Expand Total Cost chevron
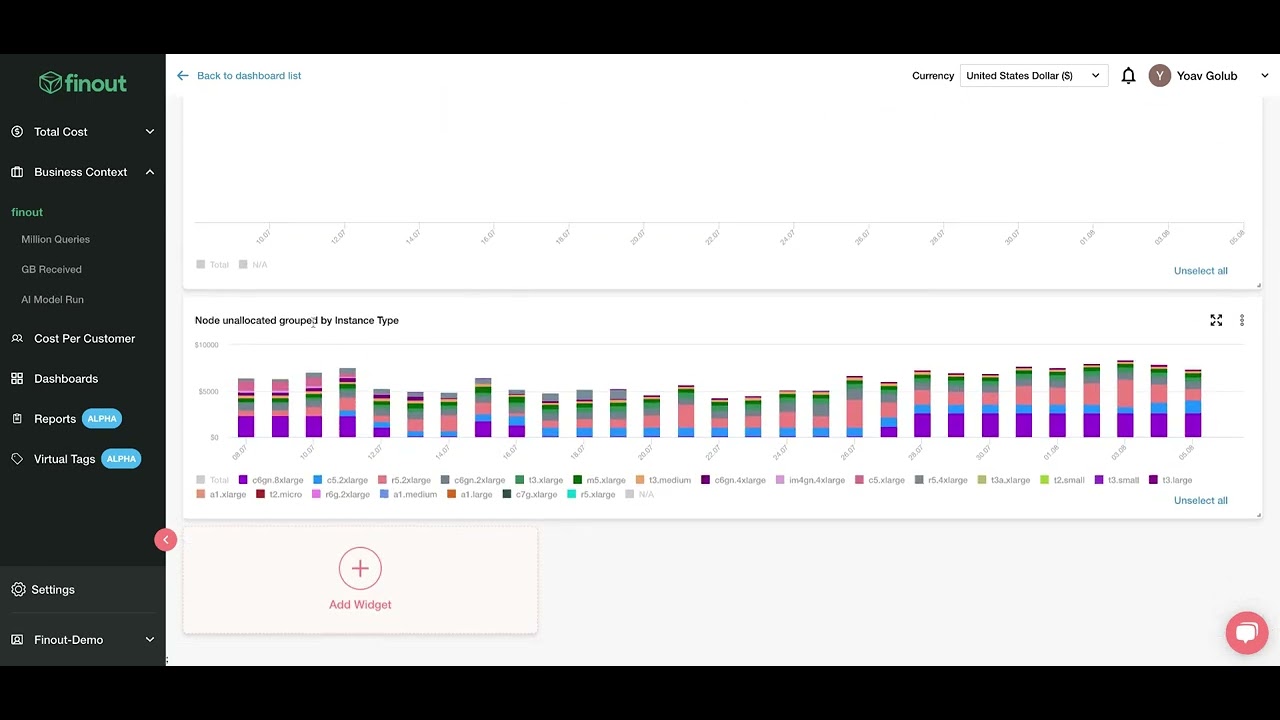The width and height of the screenshot is (1280, 720). click(x=150, y=132)
